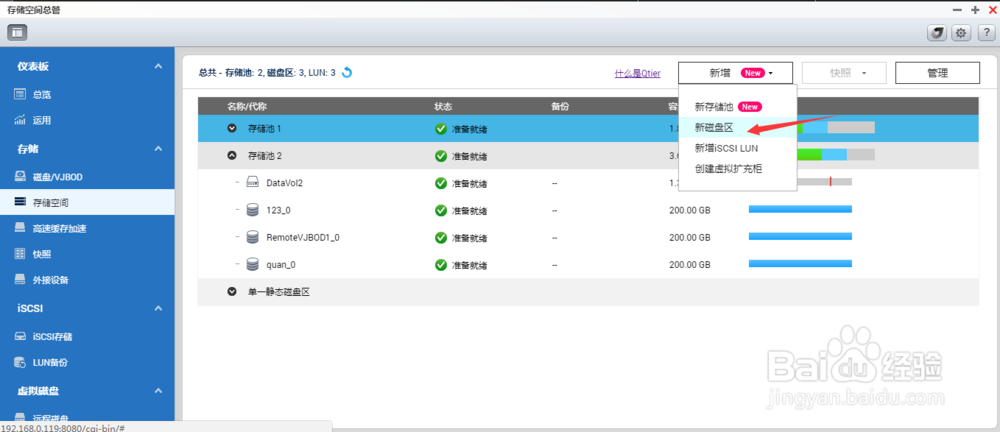Click green status check of quan_0
This screenshot has height=432, width=1000.
pos(440,264)
